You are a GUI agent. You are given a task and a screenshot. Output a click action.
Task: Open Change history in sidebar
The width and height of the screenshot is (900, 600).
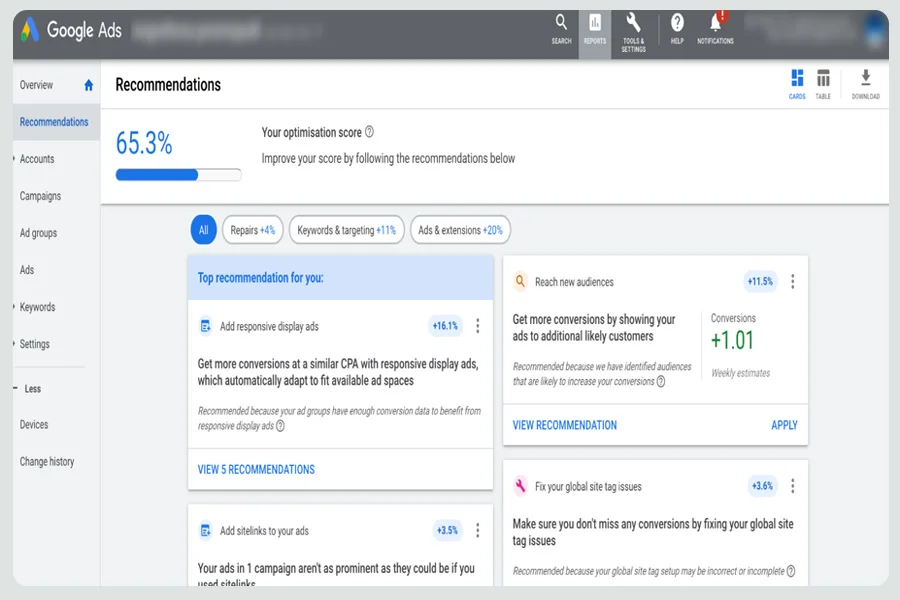[47, 462]
